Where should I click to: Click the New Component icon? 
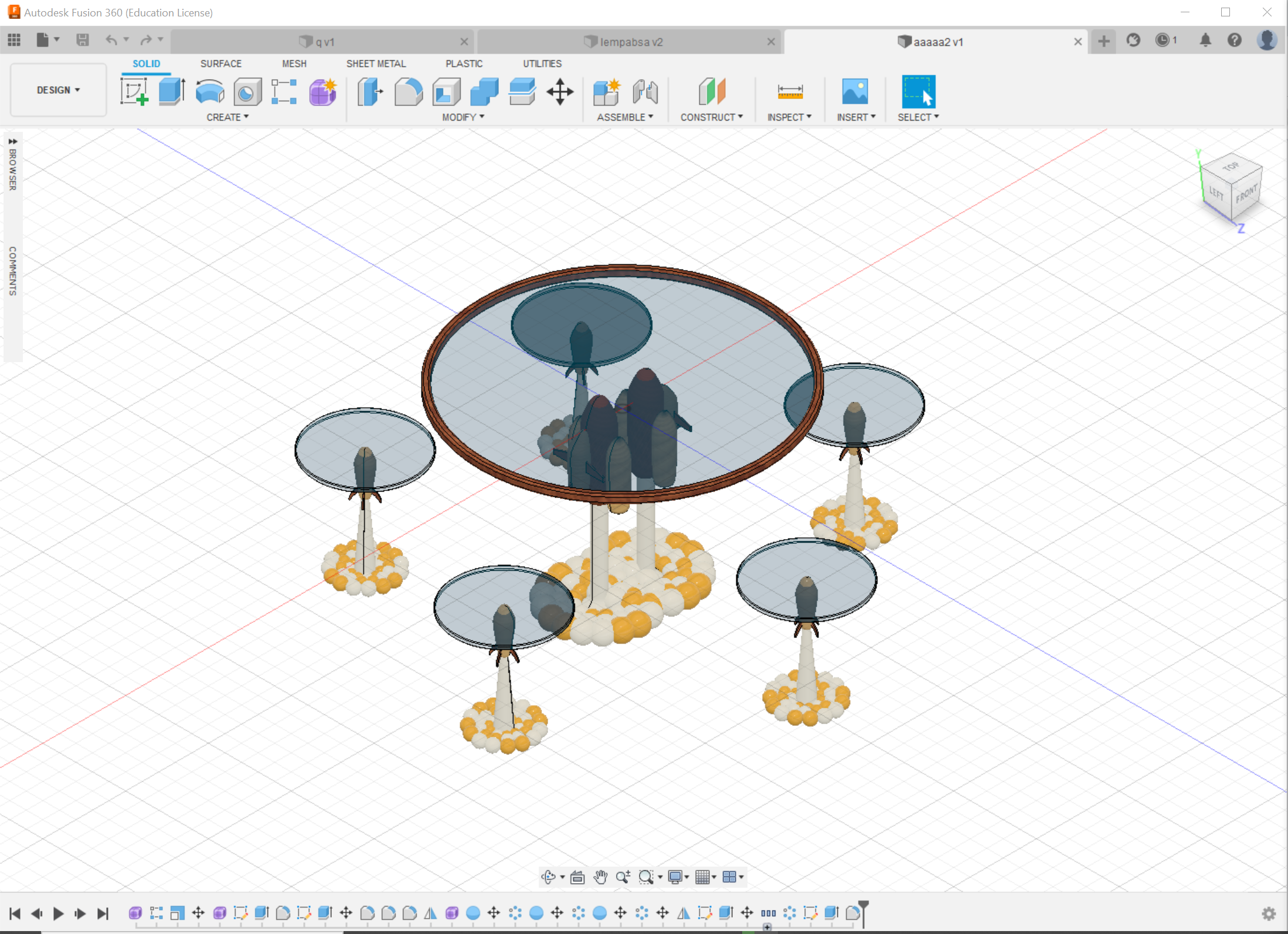point(607,92)
